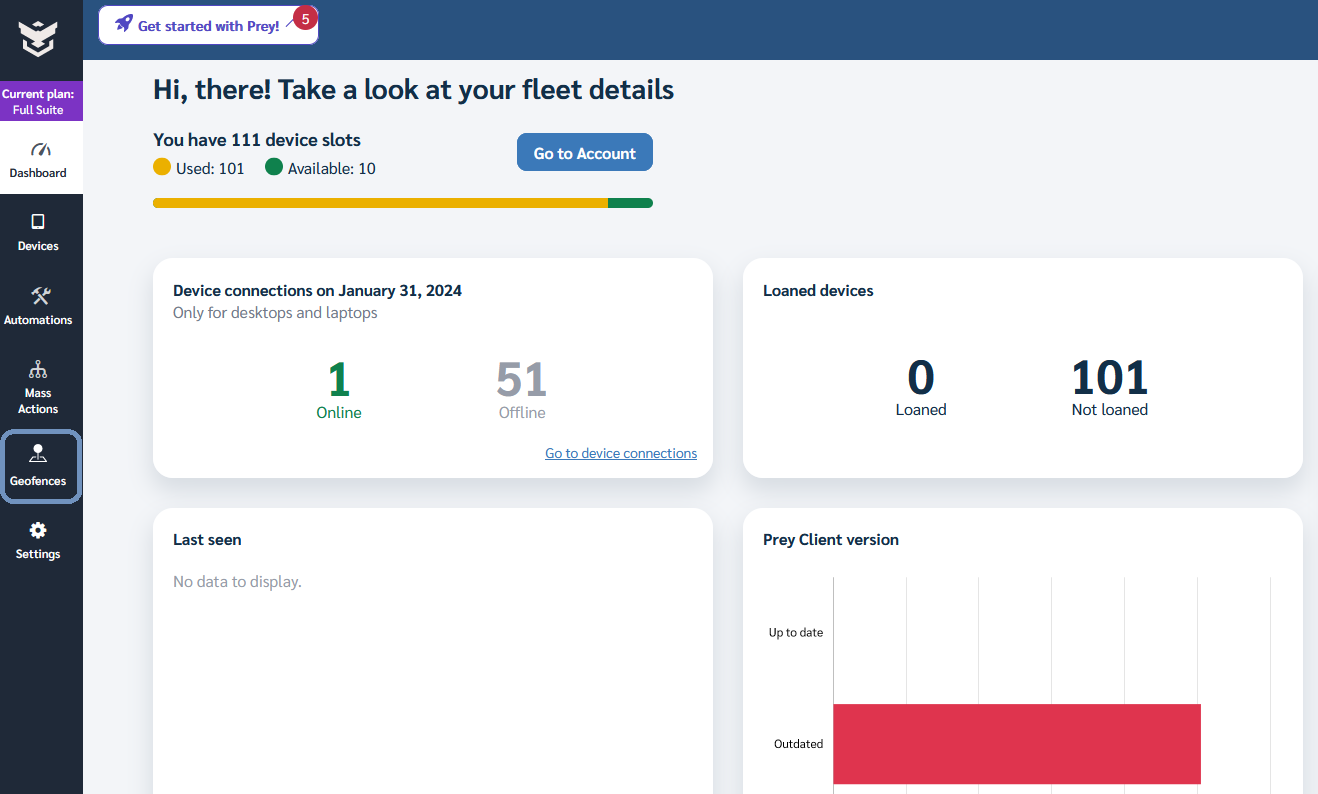This screenshot has width=1318, height=794.
Task: Click the Only for desktops and laptops subtitle
Action: click(275, 313)
